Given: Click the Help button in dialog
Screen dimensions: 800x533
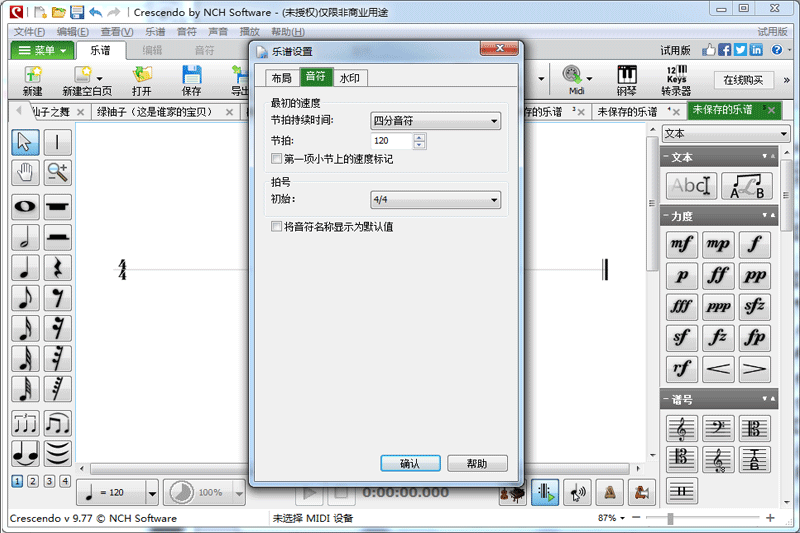Looking at the screenshot, I should pos(477,463).
